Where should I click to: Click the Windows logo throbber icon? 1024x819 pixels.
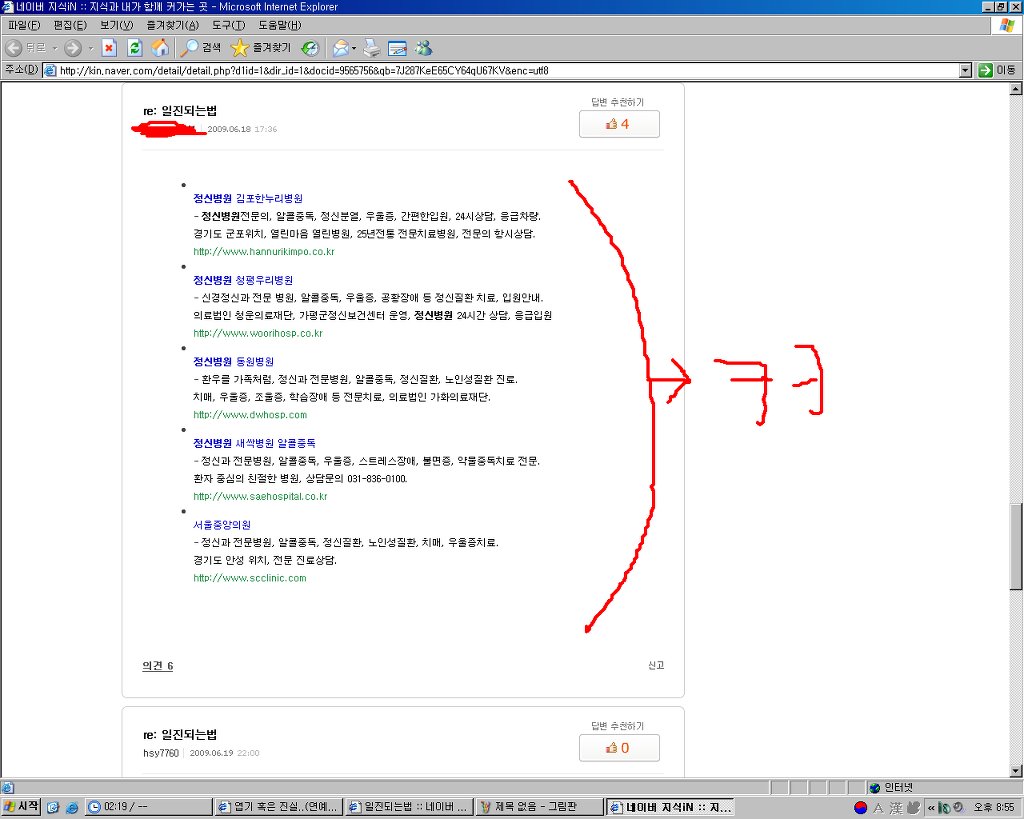[x=1007, y=25]
